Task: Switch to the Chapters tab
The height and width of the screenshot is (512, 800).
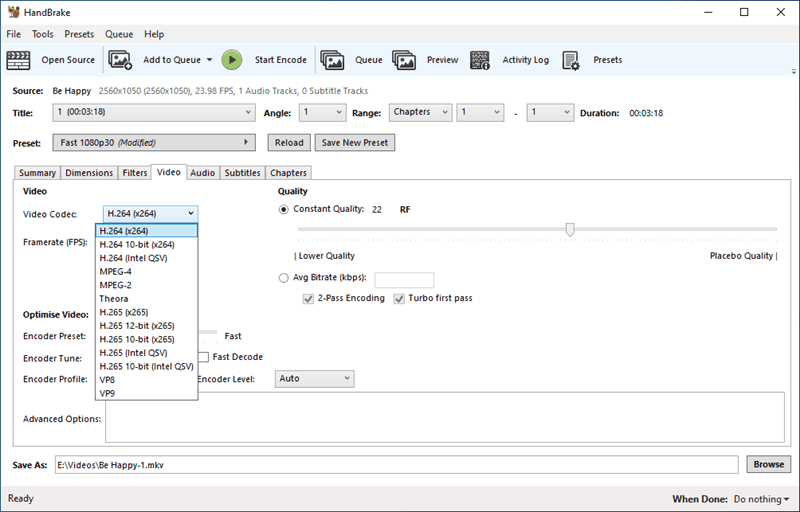Action: [288, 173]
